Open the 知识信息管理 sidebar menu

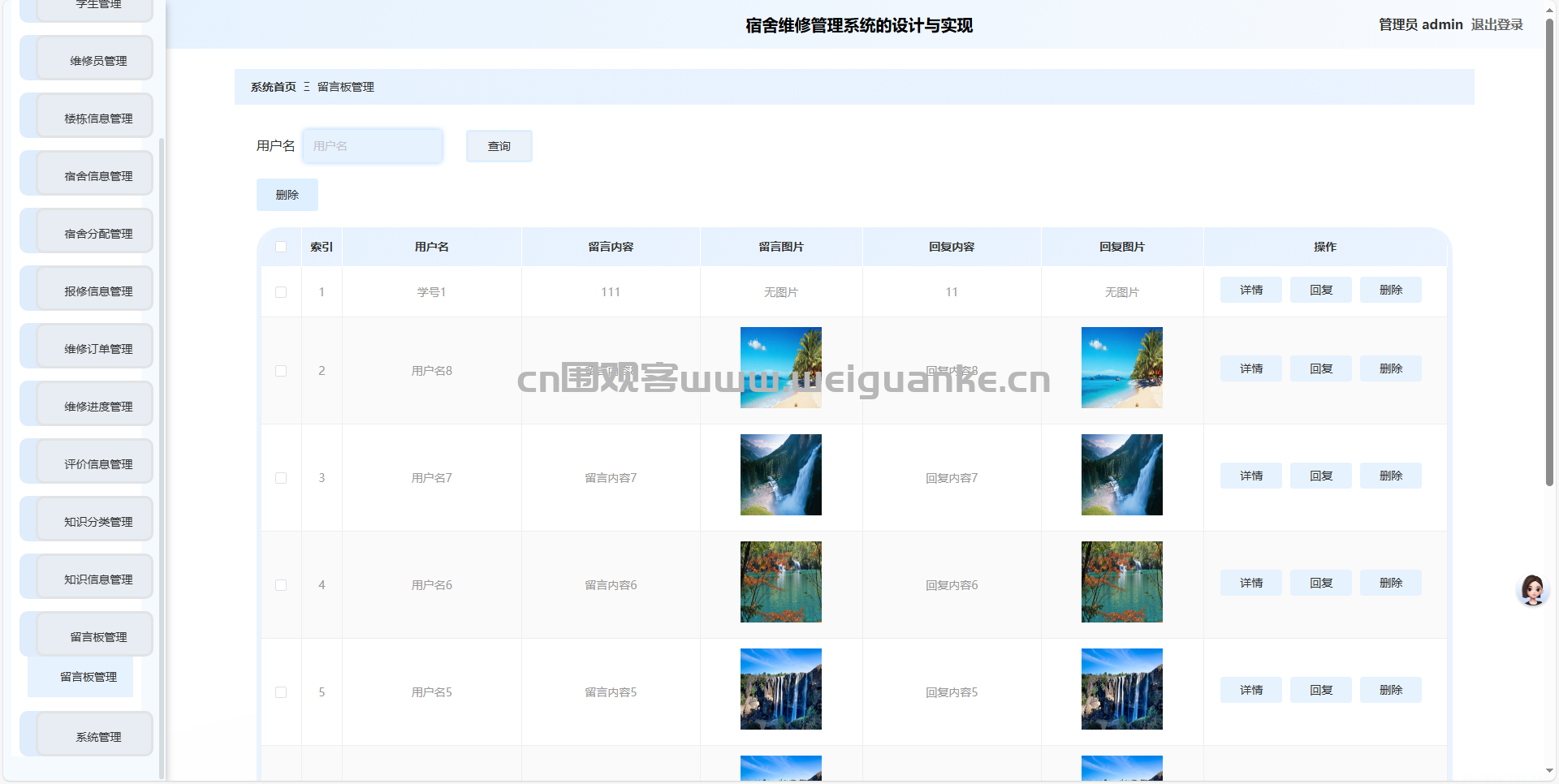click(x=87, y=577)
